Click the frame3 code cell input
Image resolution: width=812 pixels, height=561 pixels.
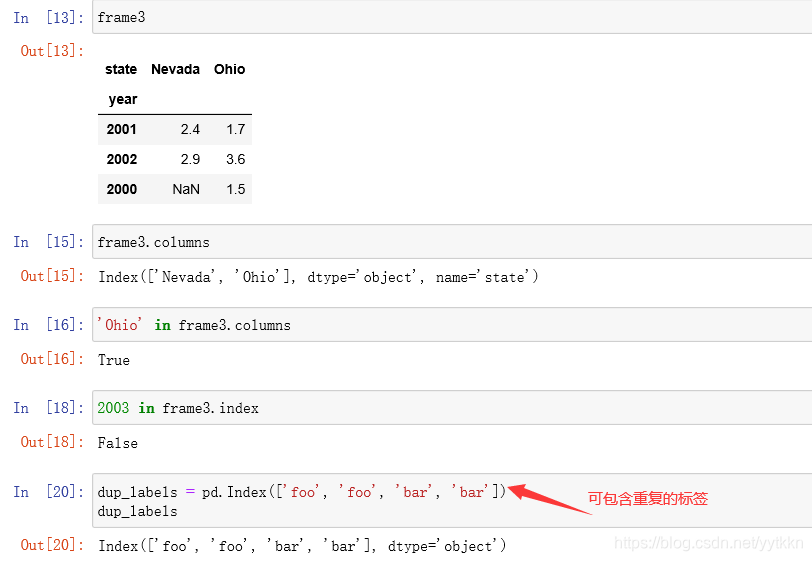[452, 17]
